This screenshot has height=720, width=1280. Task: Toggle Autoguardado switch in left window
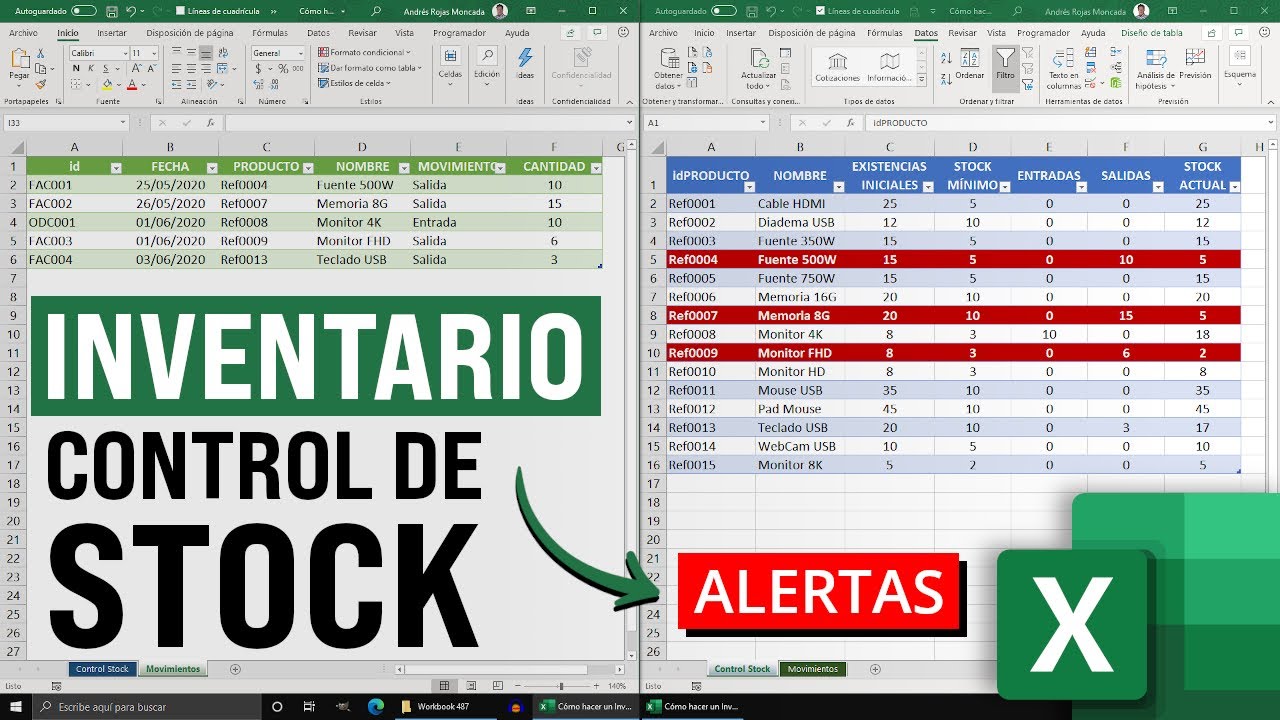[84, 11]
